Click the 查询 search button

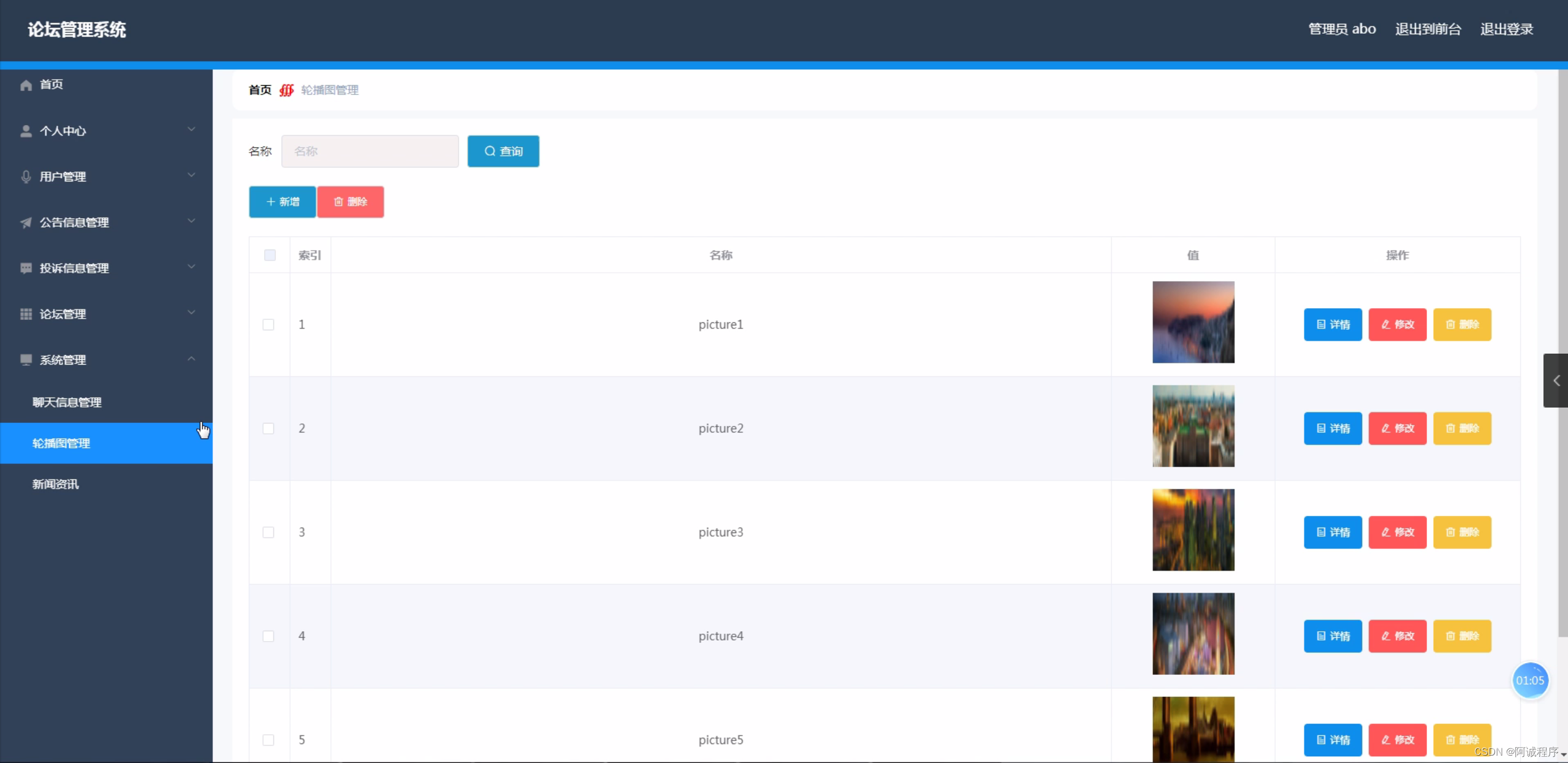(503, 151)
